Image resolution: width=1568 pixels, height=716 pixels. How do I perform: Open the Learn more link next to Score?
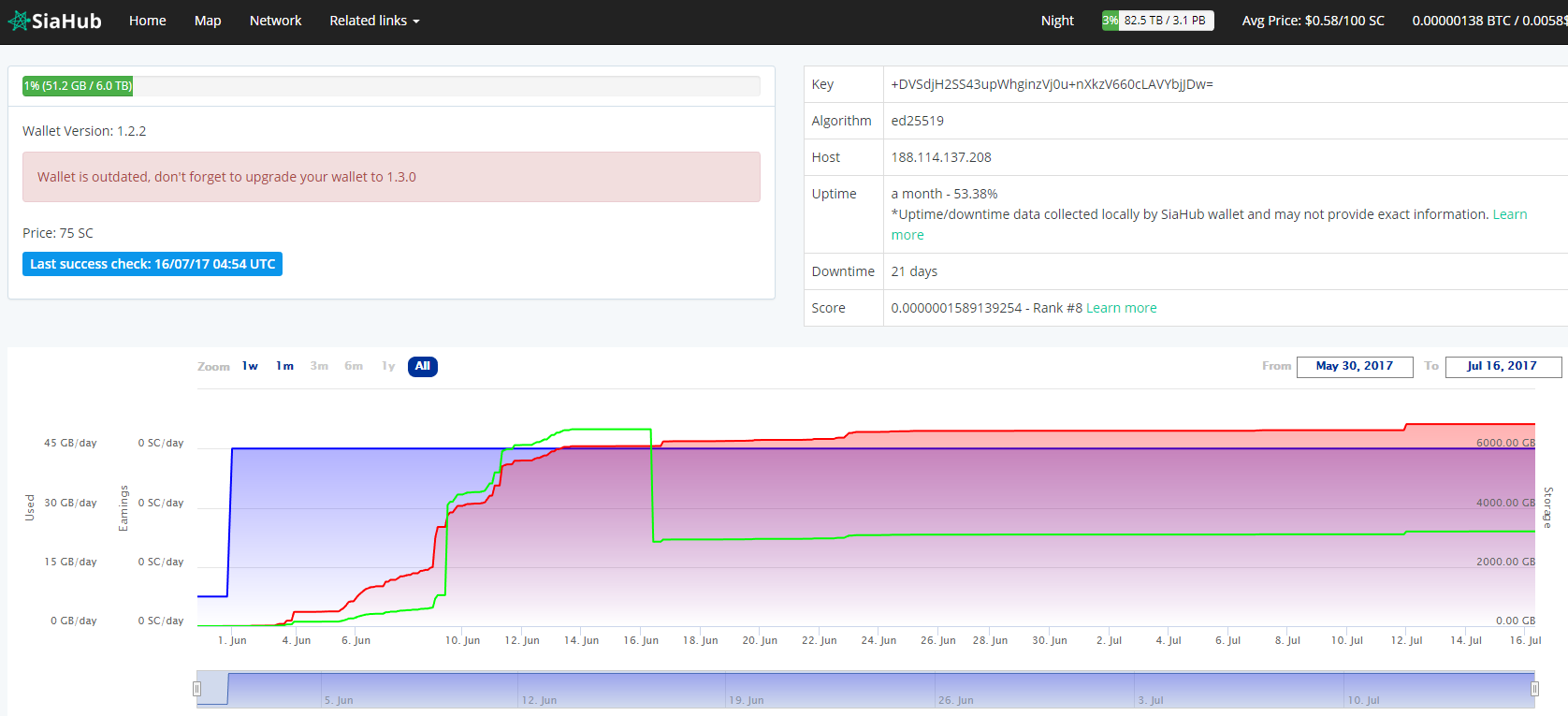(1121, 308)
